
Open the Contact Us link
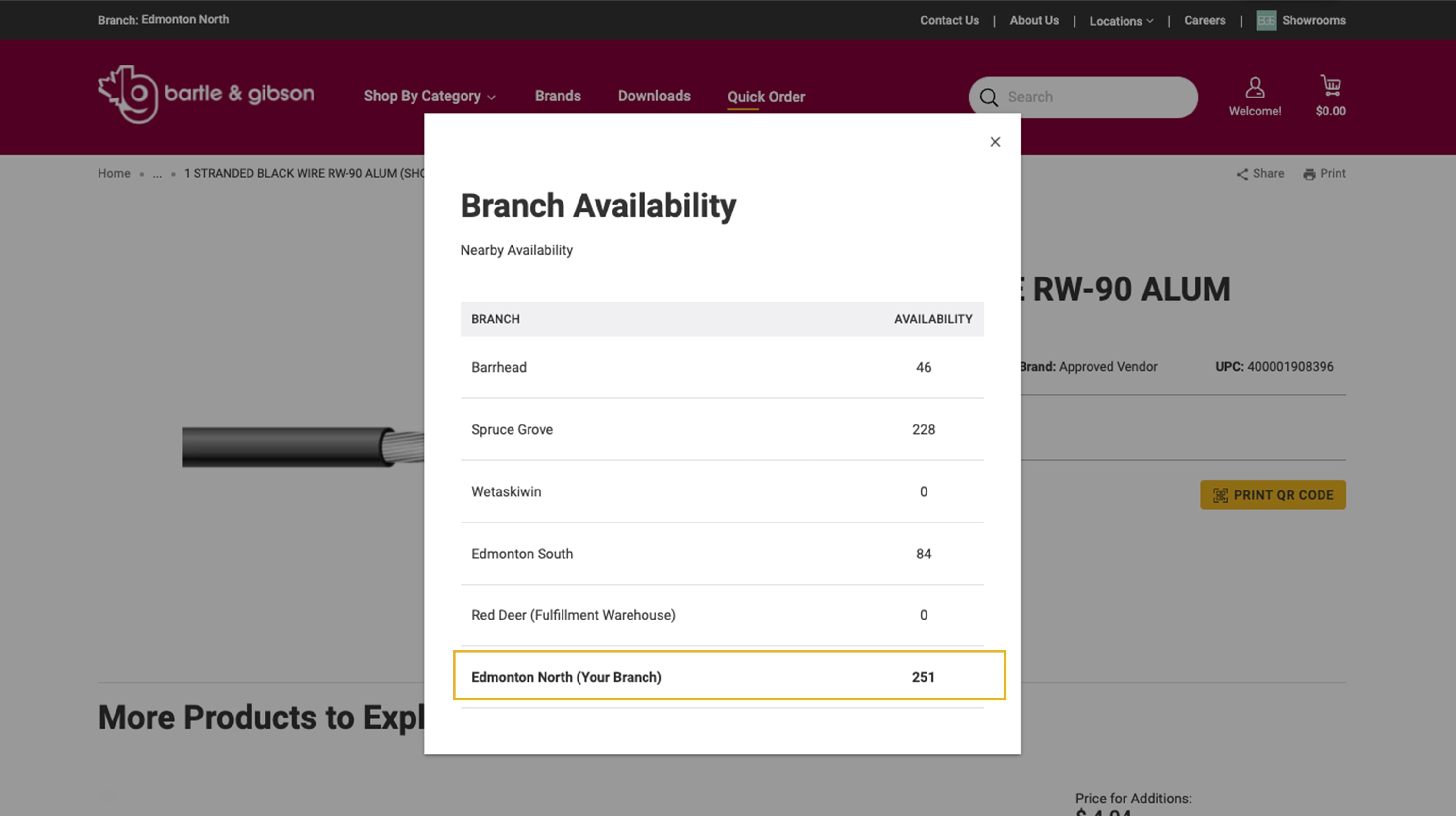click(x=949, y=20)
